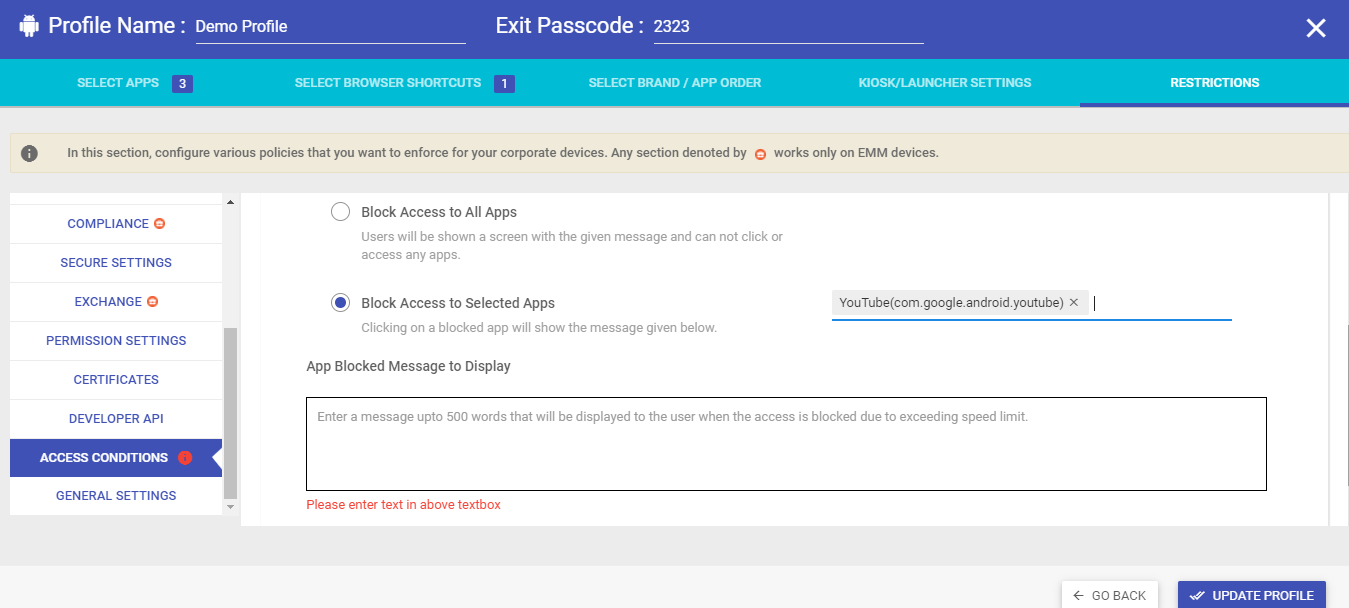Switch to the SELECT APPS tab
Viewport: 1349px width, 608px height.
pos(118,82)
